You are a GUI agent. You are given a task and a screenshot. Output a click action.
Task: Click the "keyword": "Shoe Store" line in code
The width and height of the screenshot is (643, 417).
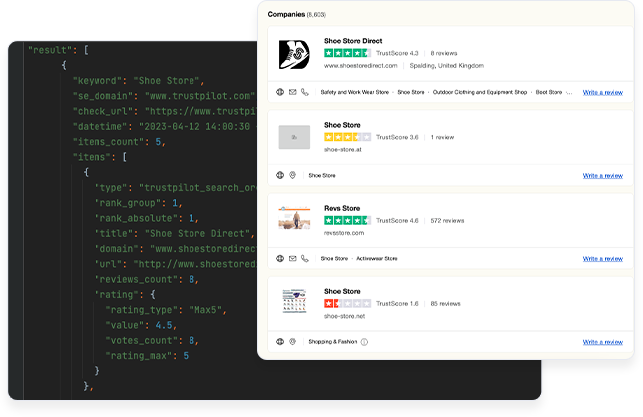click(138, 81)
